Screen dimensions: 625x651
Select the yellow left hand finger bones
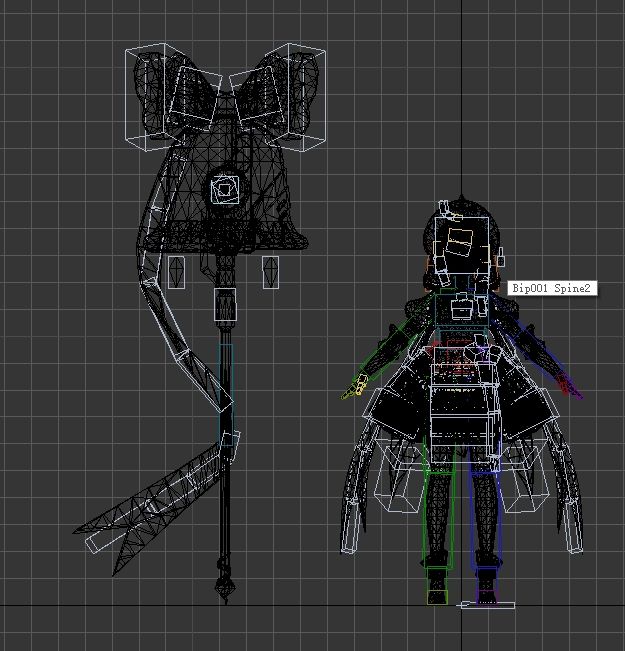(x=354, y=387)
